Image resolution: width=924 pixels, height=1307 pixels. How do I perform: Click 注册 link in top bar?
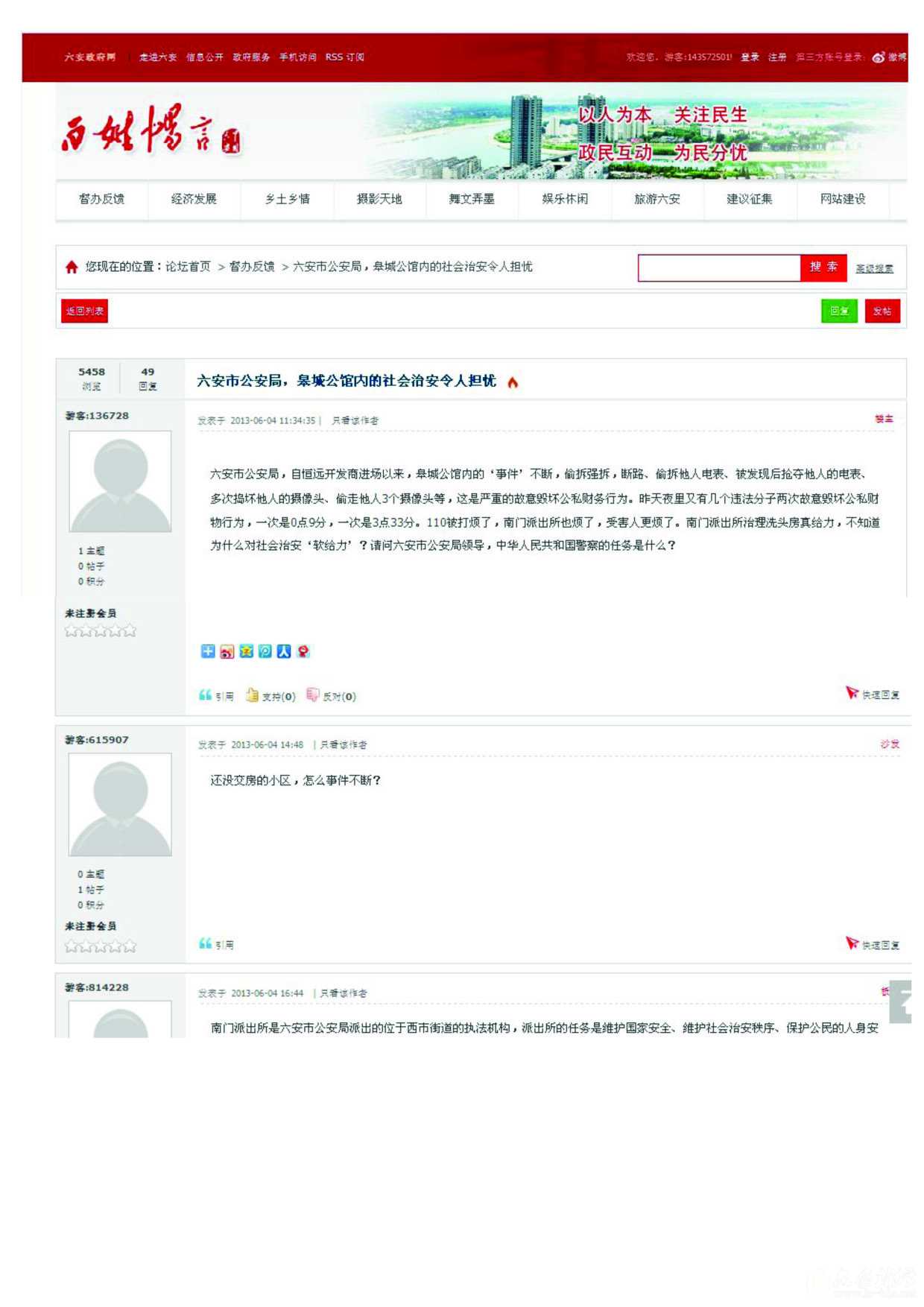[777, 57]
